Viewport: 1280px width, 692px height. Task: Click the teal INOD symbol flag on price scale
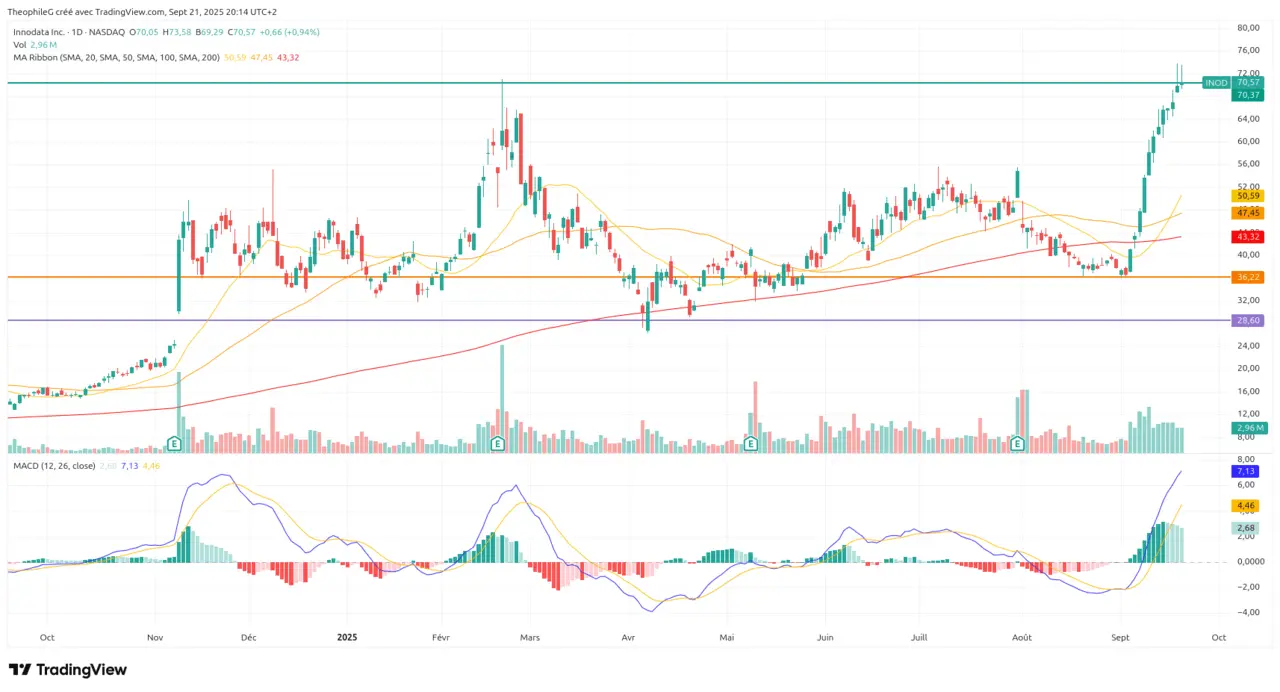pos(1214,83)
